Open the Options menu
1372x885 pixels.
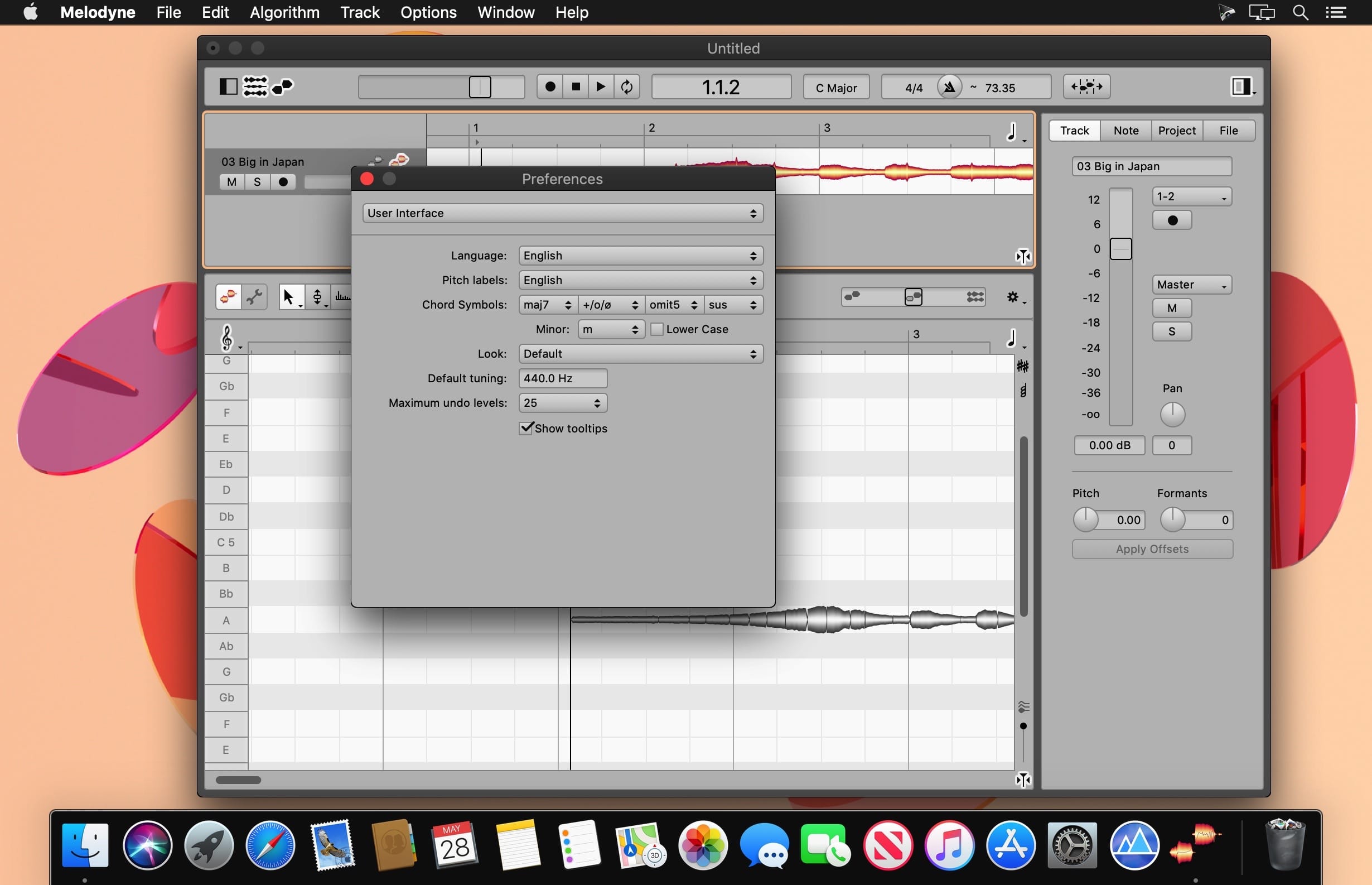[x=428, y=12]
